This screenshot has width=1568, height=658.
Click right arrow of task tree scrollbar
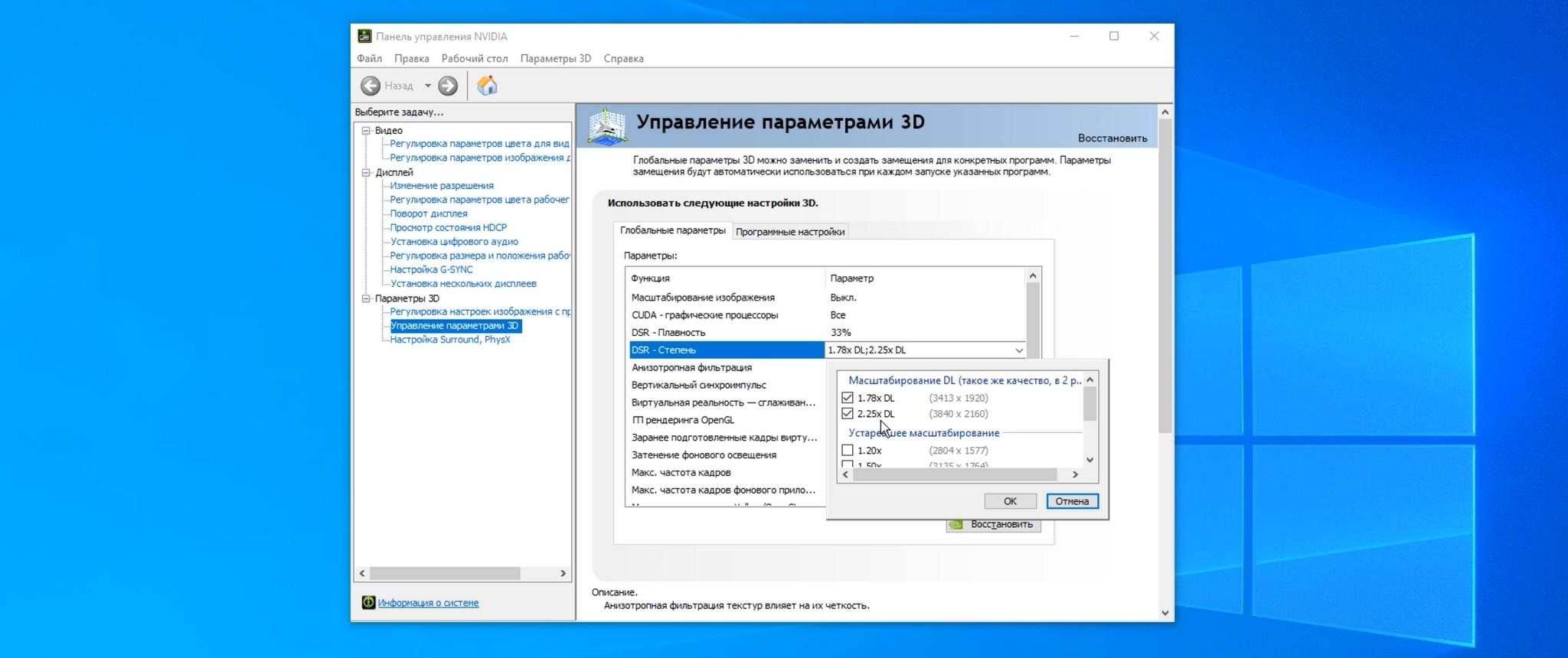563,574
